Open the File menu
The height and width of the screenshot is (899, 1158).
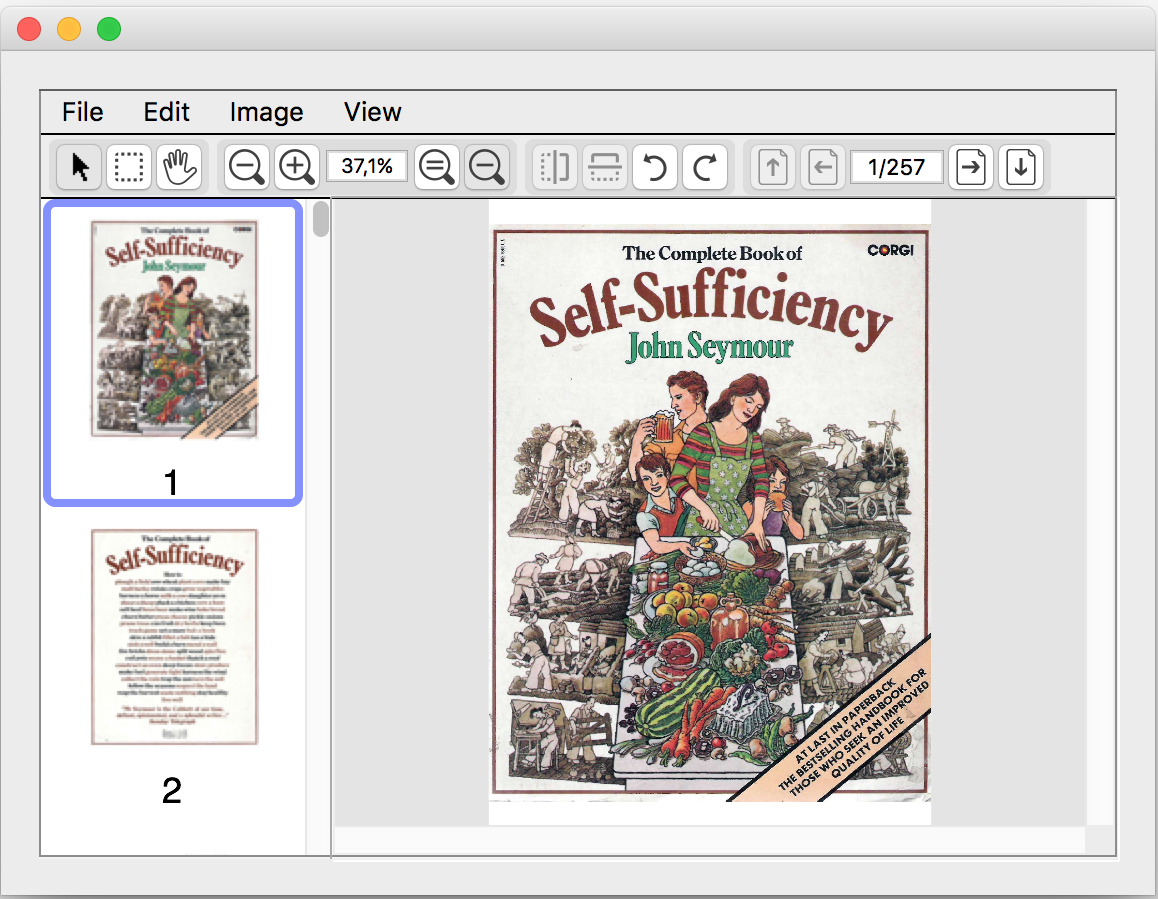[x=83, y=112]
